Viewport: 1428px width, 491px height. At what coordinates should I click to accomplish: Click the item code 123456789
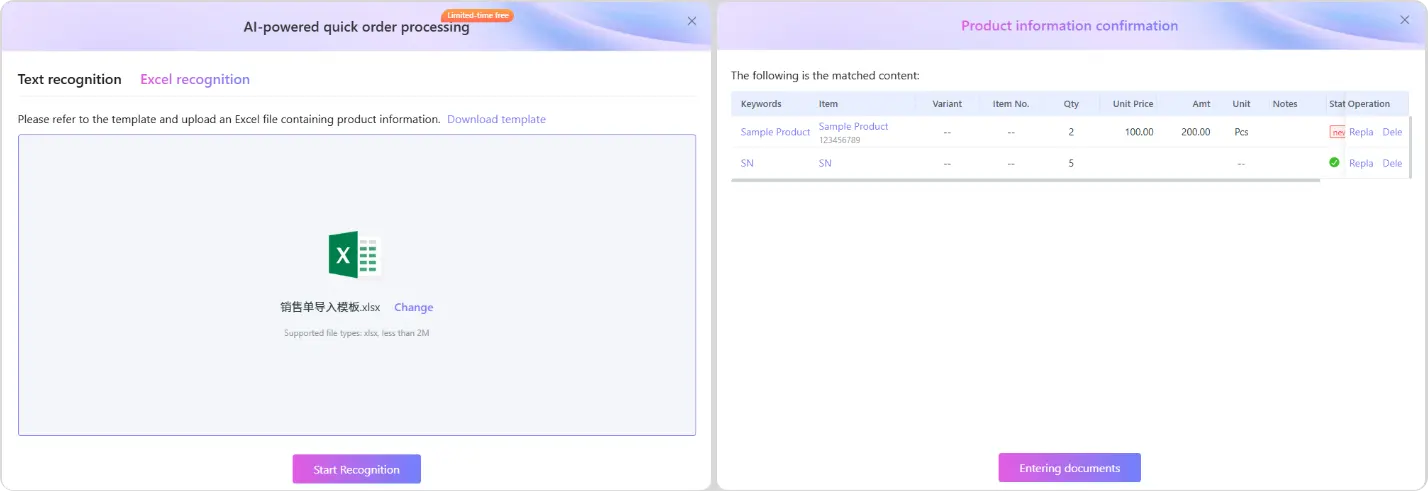(x=839, y=140)
